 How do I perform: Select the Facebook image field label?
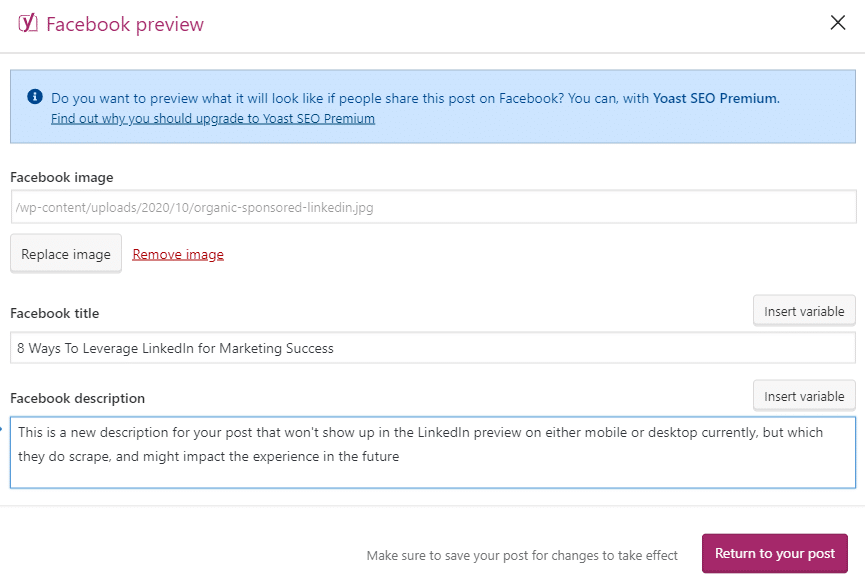point(62,177)
